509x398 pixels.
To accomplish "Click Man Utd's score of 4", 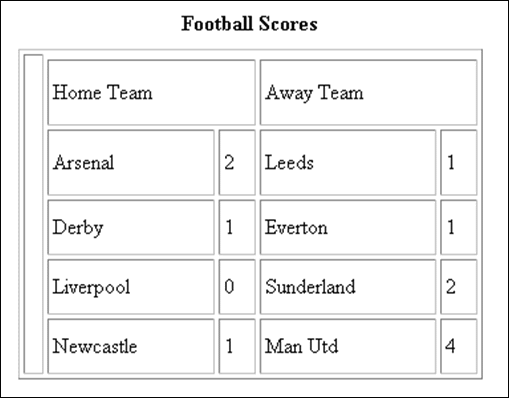I will point(459,346).
